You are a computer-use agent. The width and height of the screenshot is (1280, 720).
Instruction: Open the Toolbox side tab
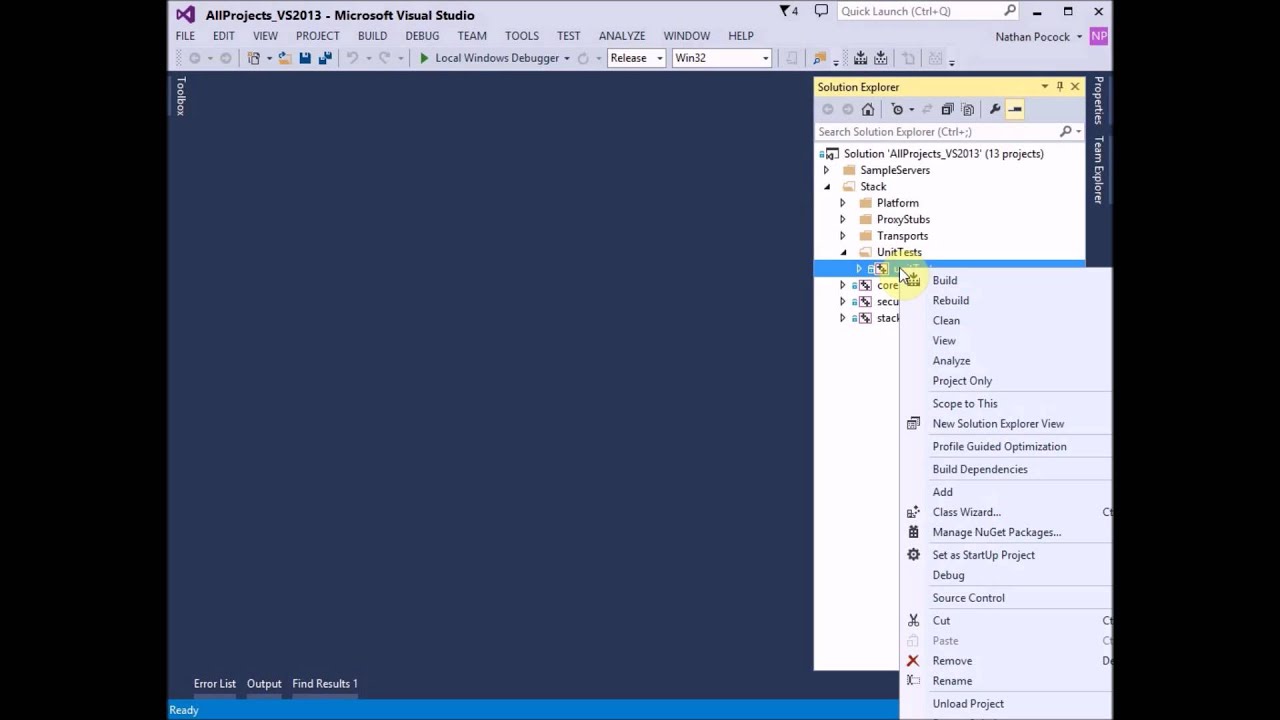point(181,96)
